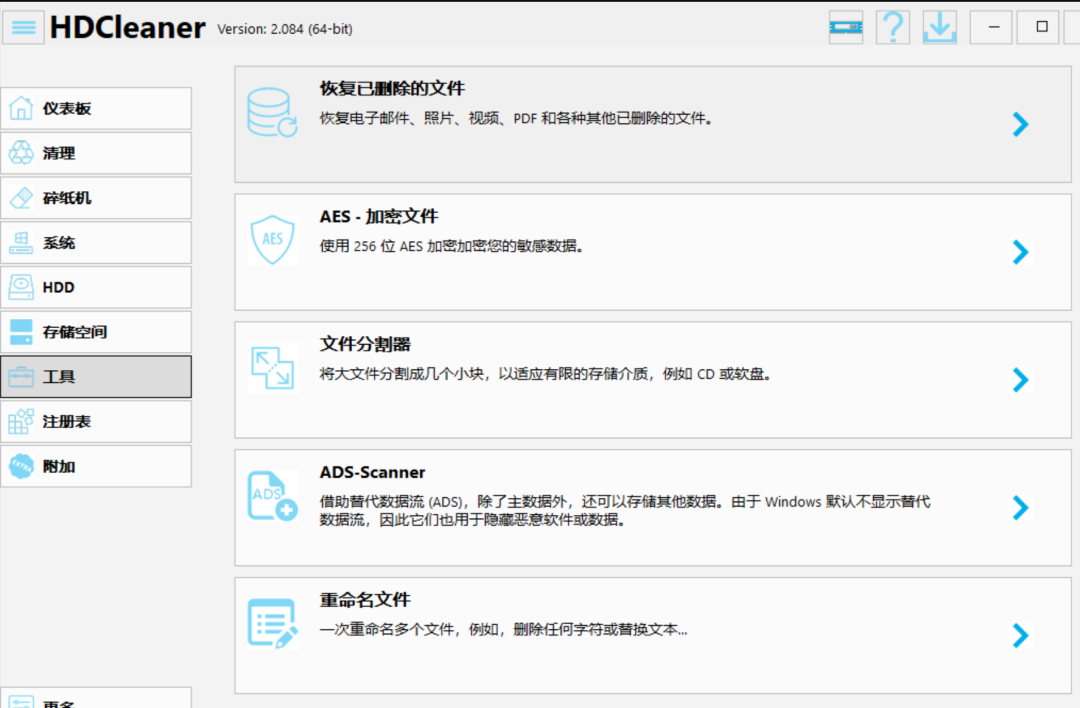Click the description mentioning CD 或软盘
Screen dimensions: 1080x708
point(545,374)
